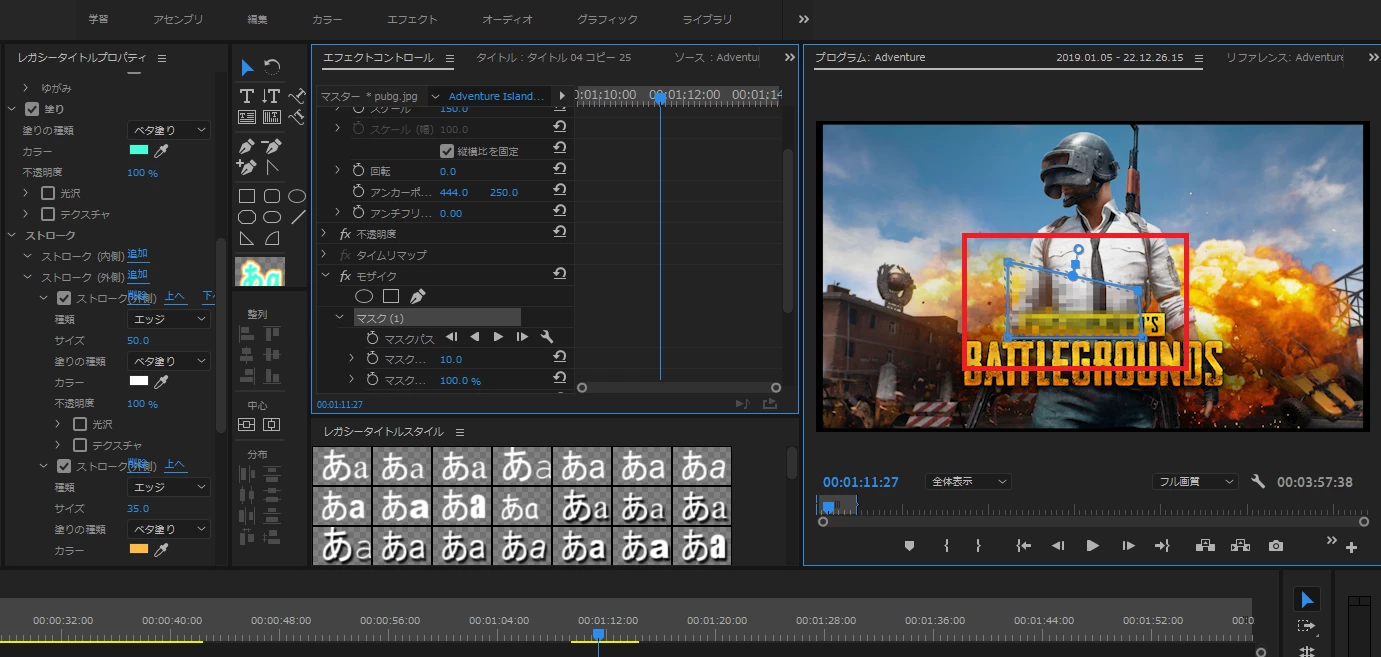The width and height of the screenshot is (1381, 657).
Task: Enable テクスチャ checkbox under first outer stroke
Action: point(81,445)
